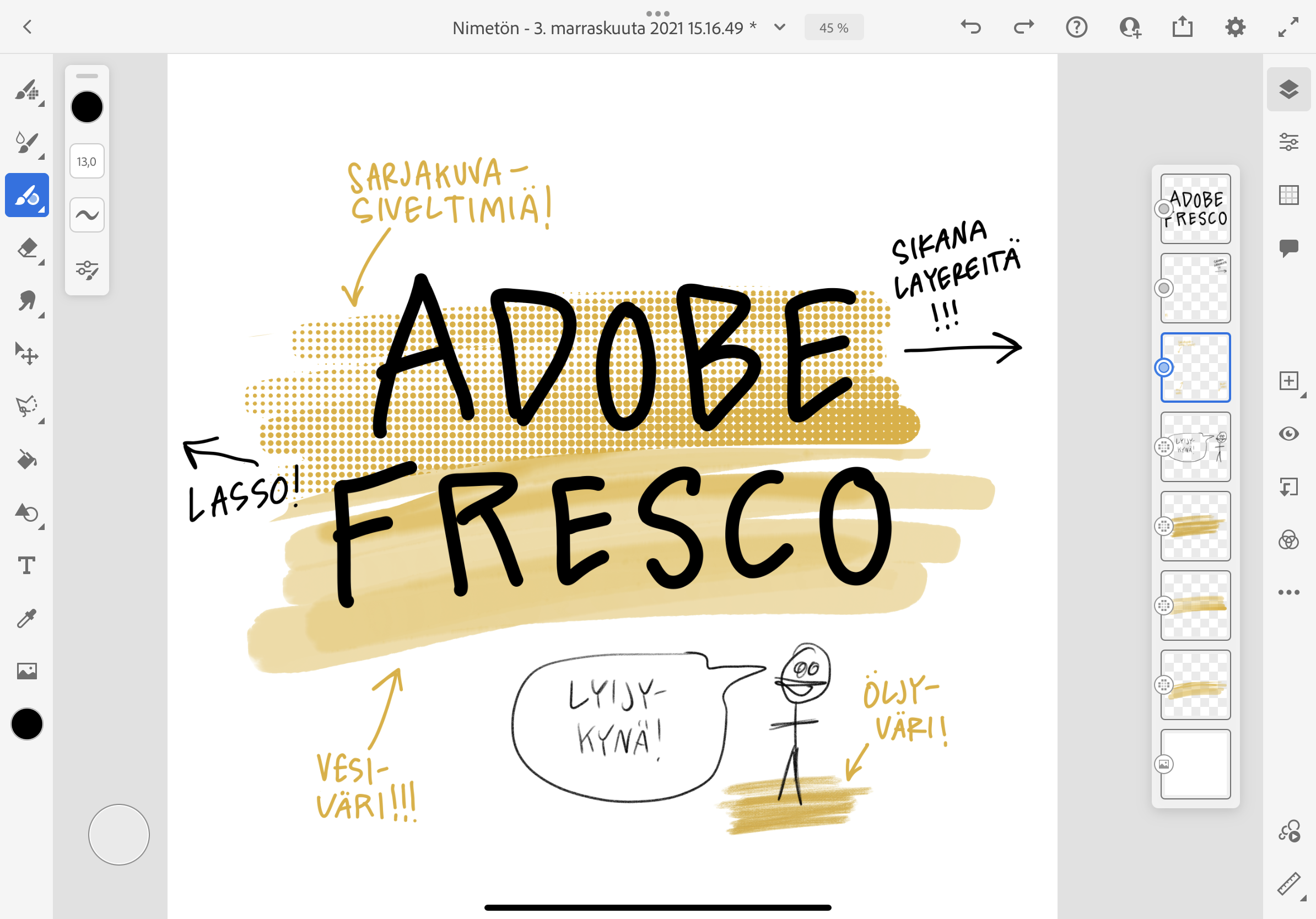Click blue layer badge on selected layer
1316x919 pixels.
tap(1163, 367)
